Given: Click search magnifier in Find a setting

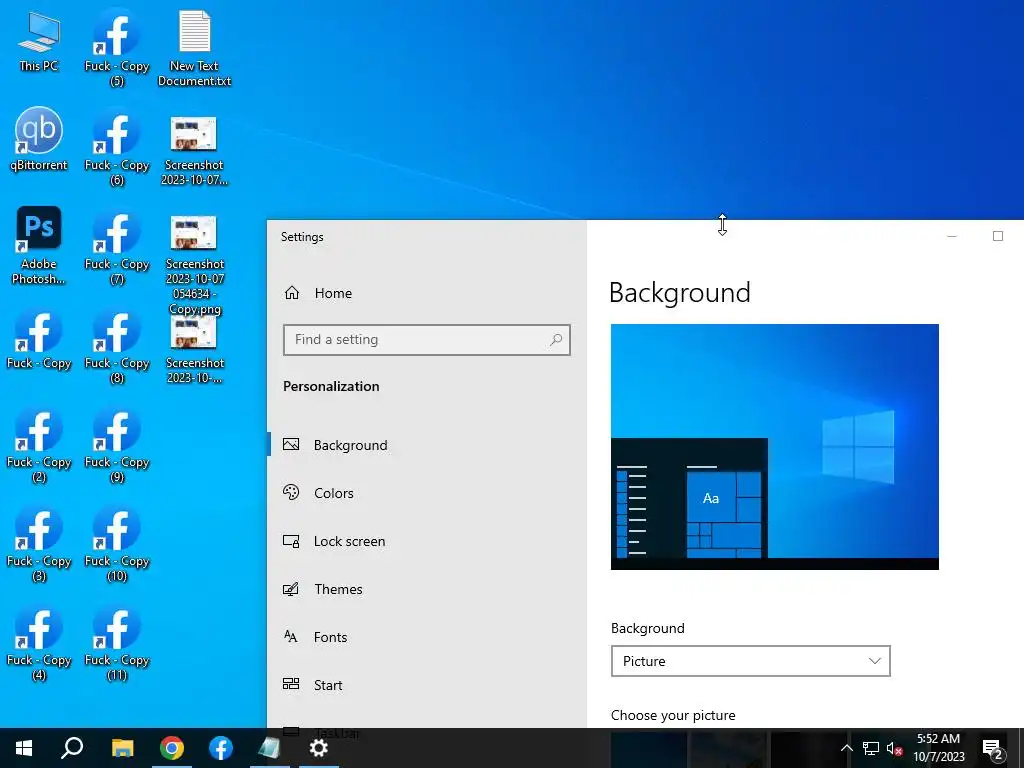Looking at the screenshot, I should coord(556,340).
